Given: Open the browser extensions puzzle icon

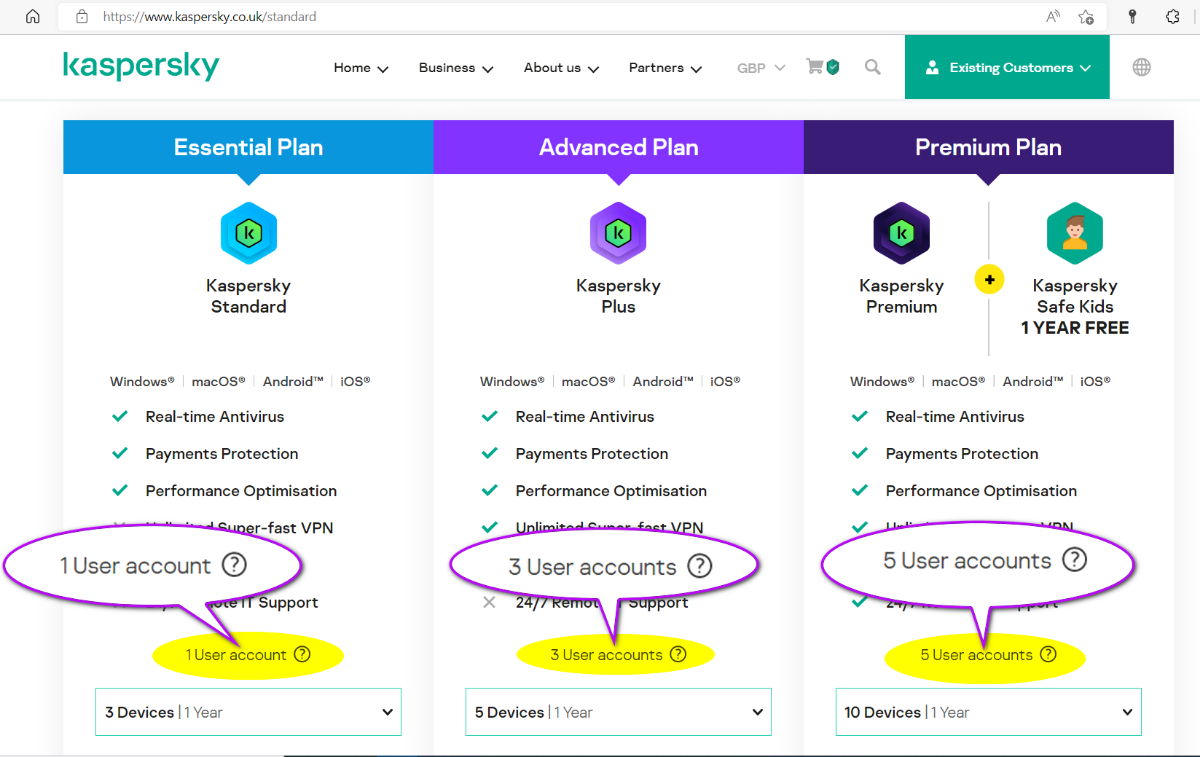Looking at the screenshot, I should (x=1173, y=17).
